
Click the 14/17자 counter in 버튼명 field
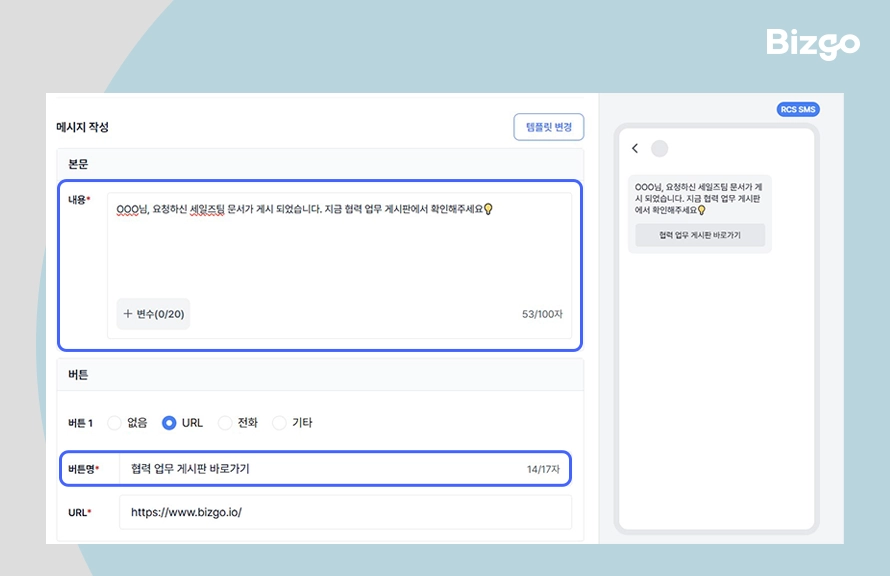[x=543, y=469]
